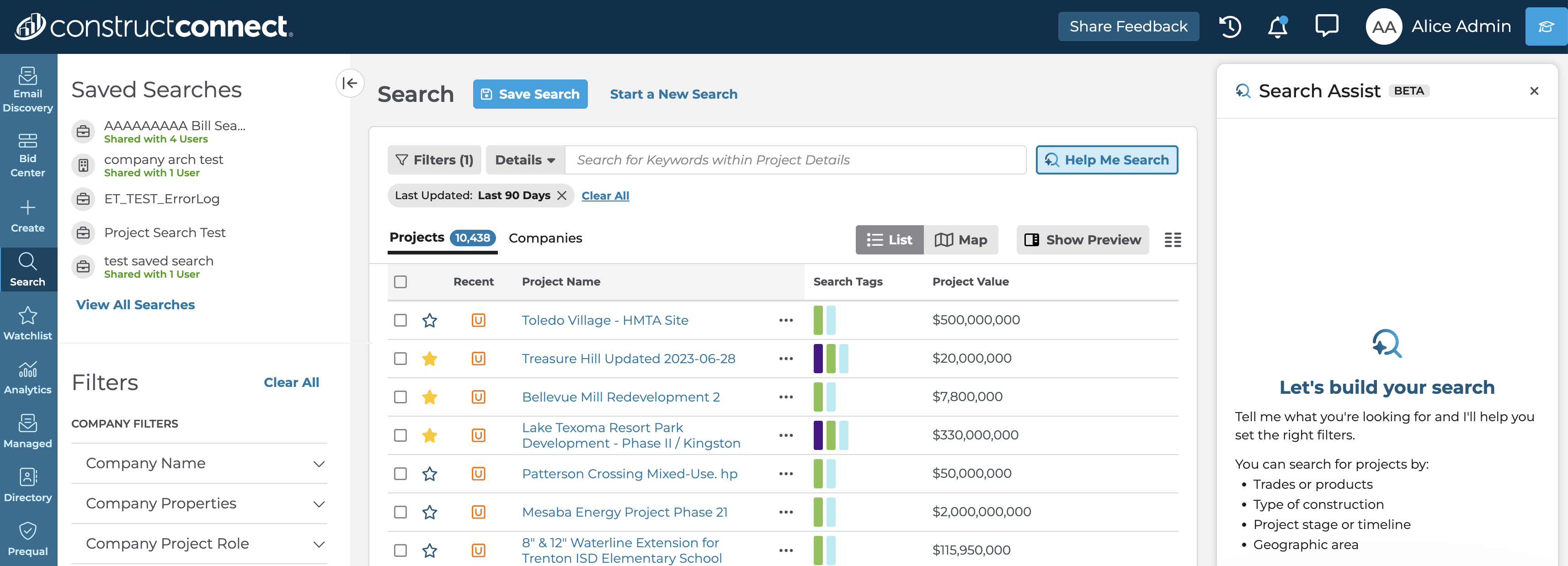Click Clear All next to filter chip

[x=605, y=196]
